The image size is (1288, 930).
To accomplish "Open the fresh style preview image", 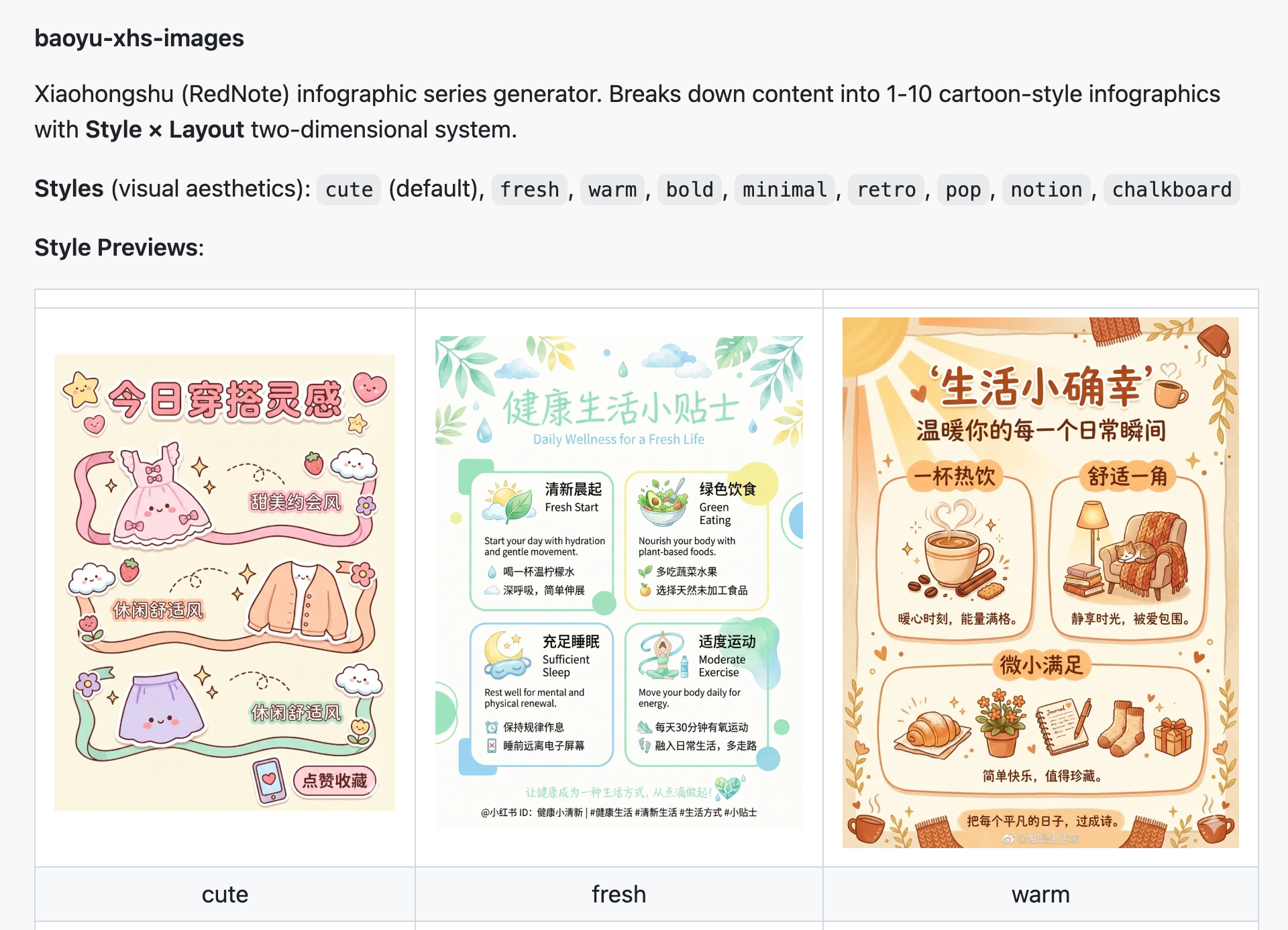I will (619, 582).
